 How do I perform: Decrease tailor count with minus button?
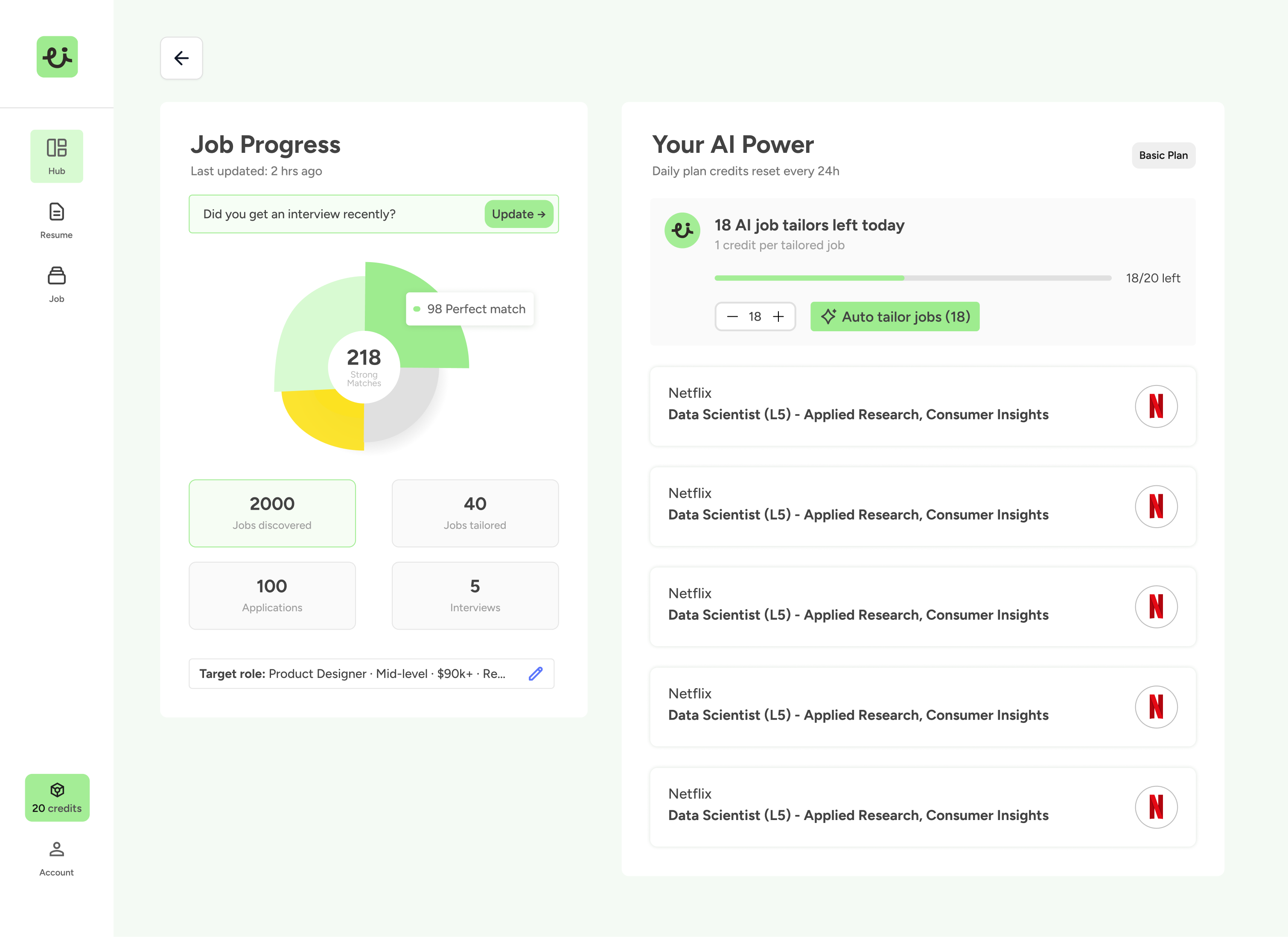733,316
